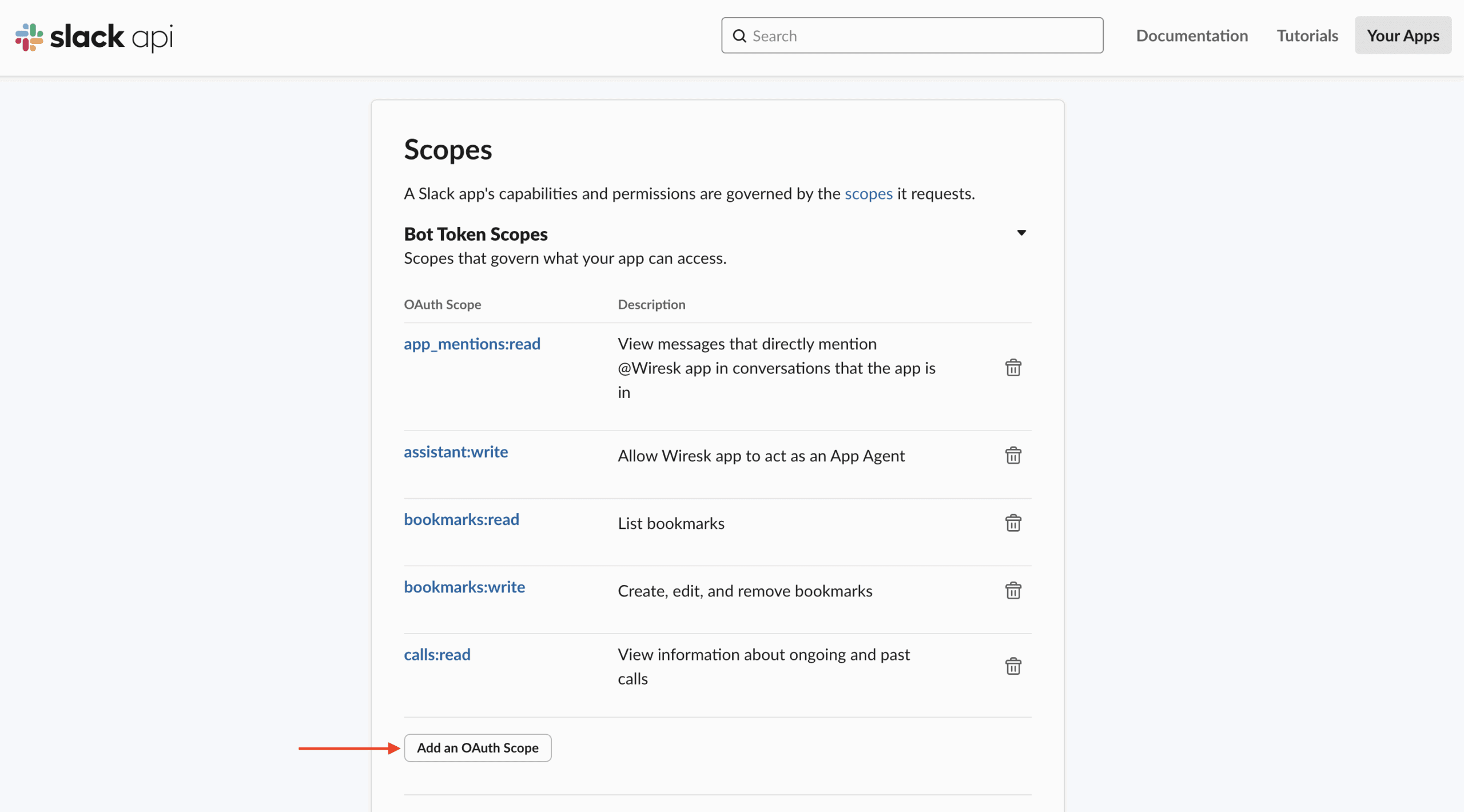Screen dimensions: 1464x812
Task: Click 'Scopes that govern what your app can access.'
Action: tap(565, 258)
